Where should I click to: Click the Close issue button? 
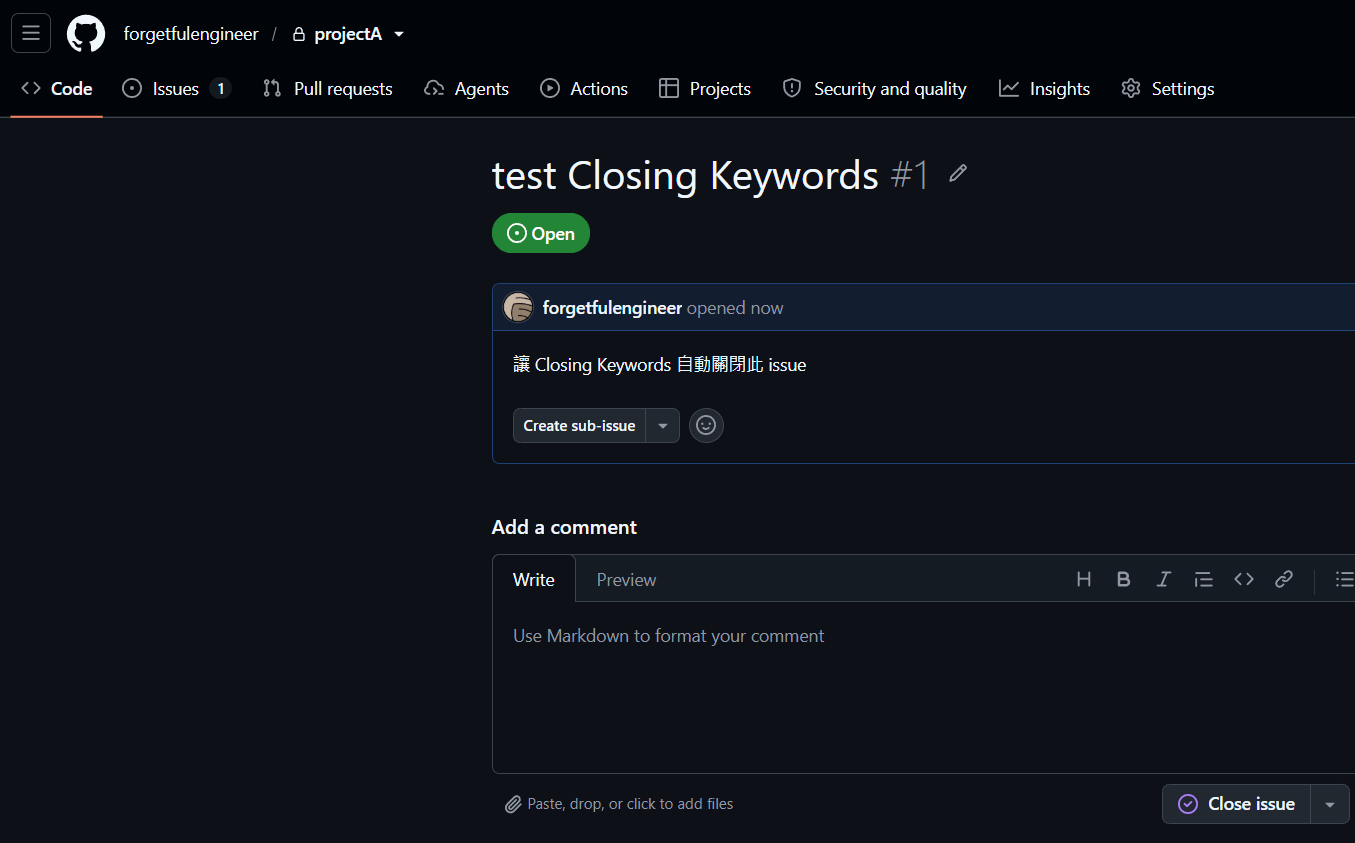pos(1236,804)
